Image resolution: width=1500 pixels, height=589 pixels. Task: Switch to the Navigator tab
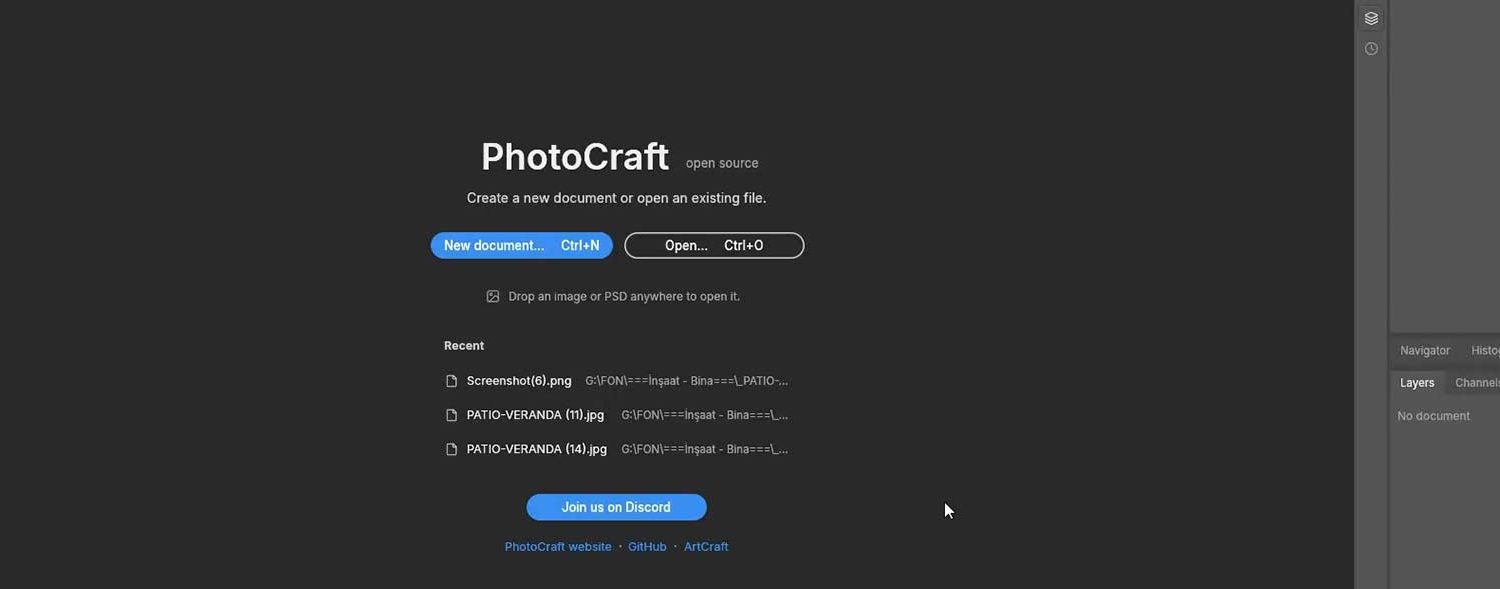pos(1425,351)
